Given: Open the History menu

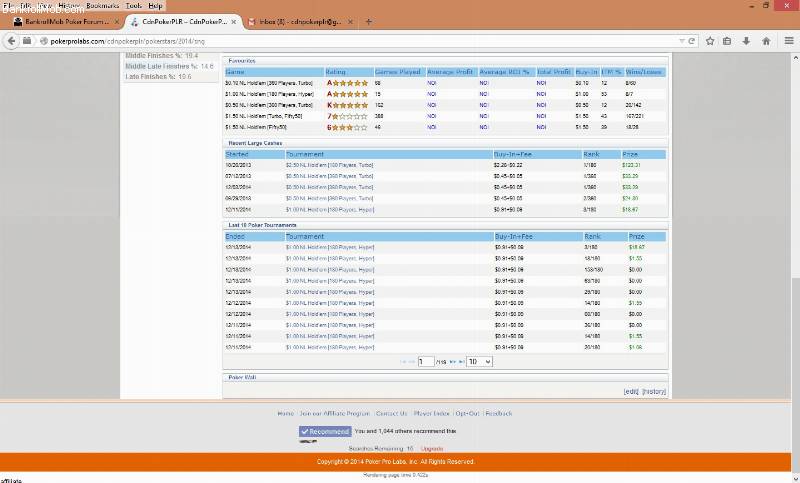Looking at the screenshot, I should click(69, 6).
